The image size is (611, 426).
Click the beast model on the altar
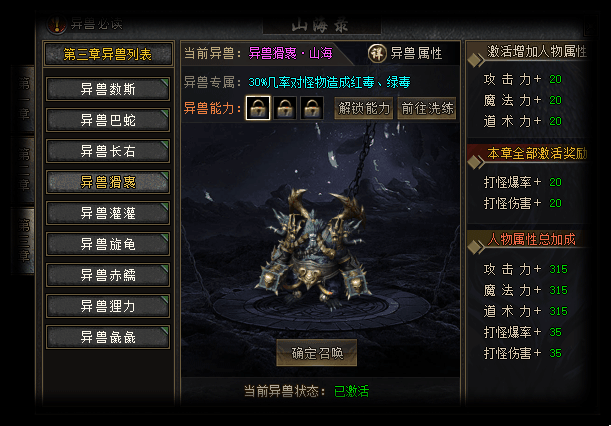click(x=310, y=247)
